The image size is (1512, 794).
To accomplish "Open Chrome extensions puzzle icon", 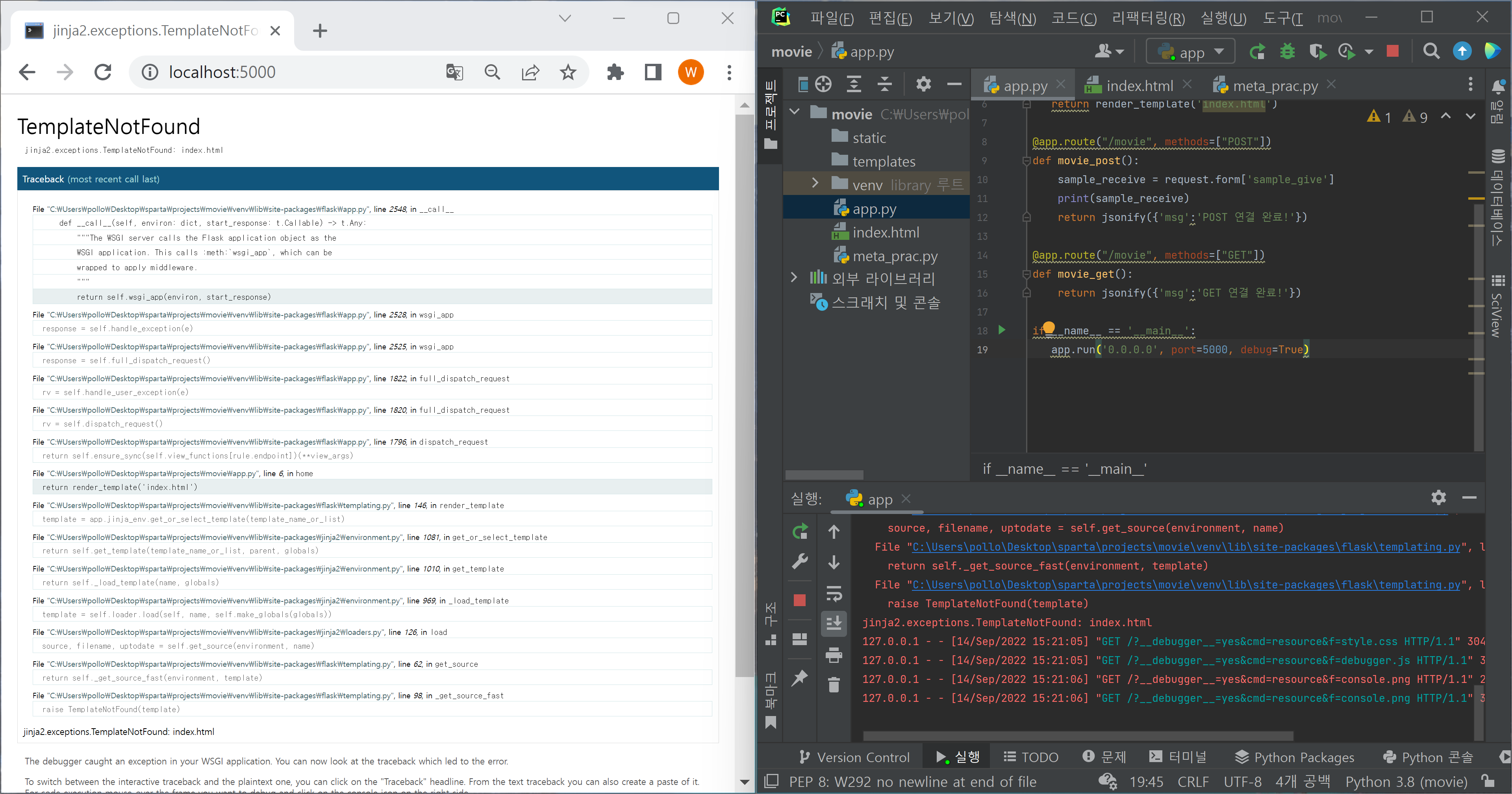I will click(x=615, y=72).
